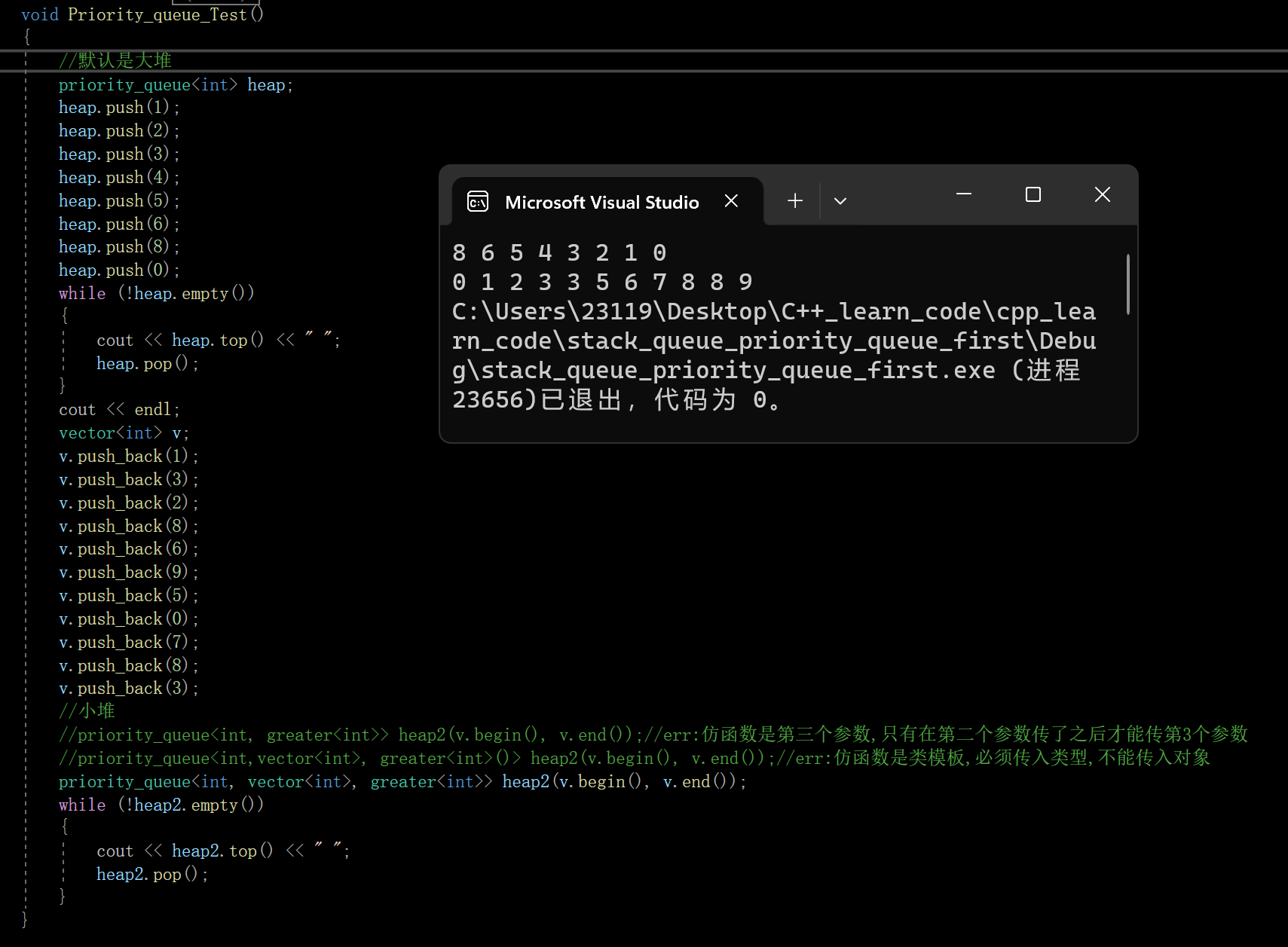Click the line 'while (!heap.empty())'
The width and height of the screenshot is (1288, 947).
pos(157,294)
